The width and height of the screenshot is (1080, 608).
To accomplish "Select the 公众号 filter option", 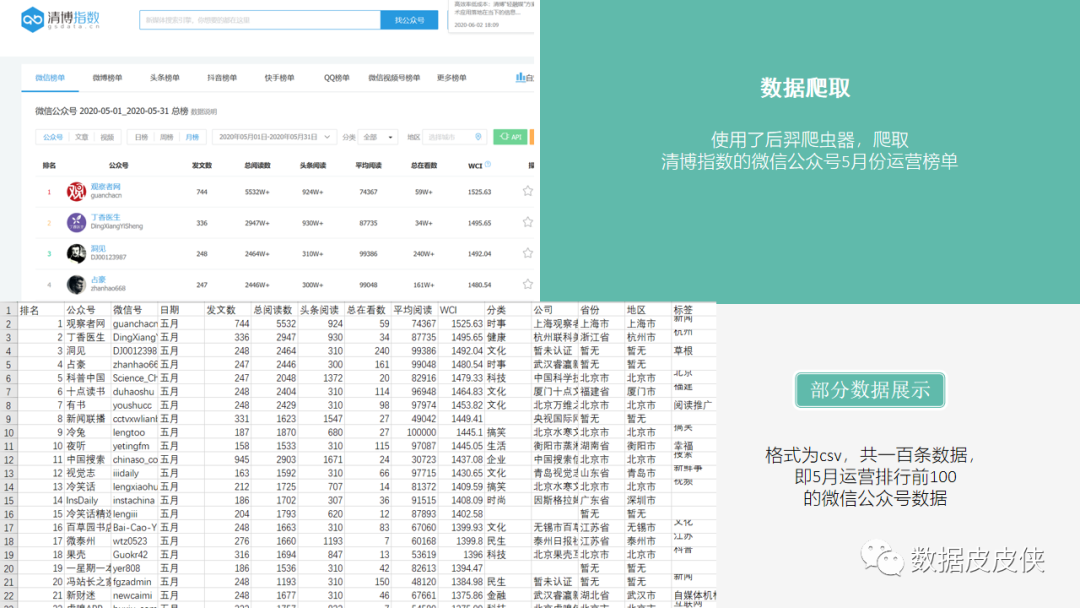I will click(x=53, y=137).
